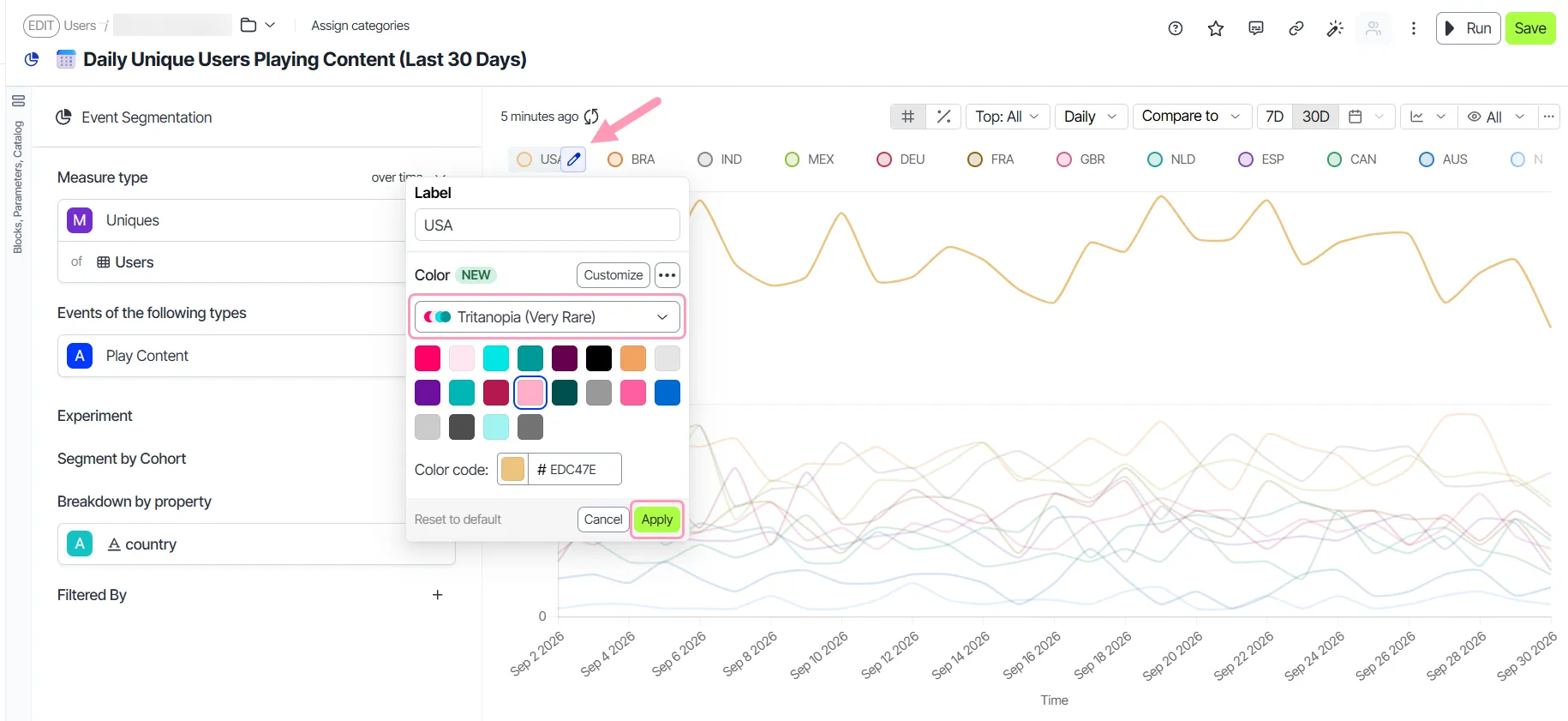Pick the black color swatch
The width and height of the screenshot is (1568, 721).
tap(599, 358)
